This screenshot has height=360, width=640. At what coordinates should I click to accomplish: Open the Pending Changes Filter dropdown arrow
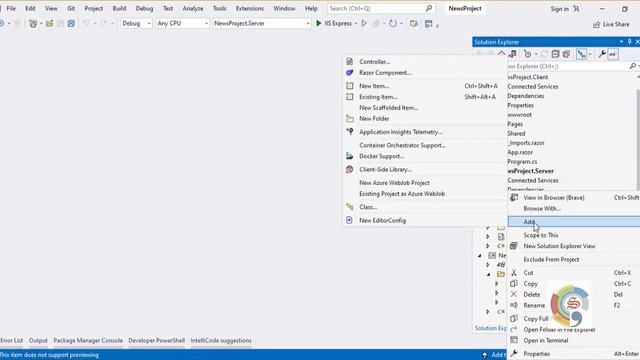[536, 54]
